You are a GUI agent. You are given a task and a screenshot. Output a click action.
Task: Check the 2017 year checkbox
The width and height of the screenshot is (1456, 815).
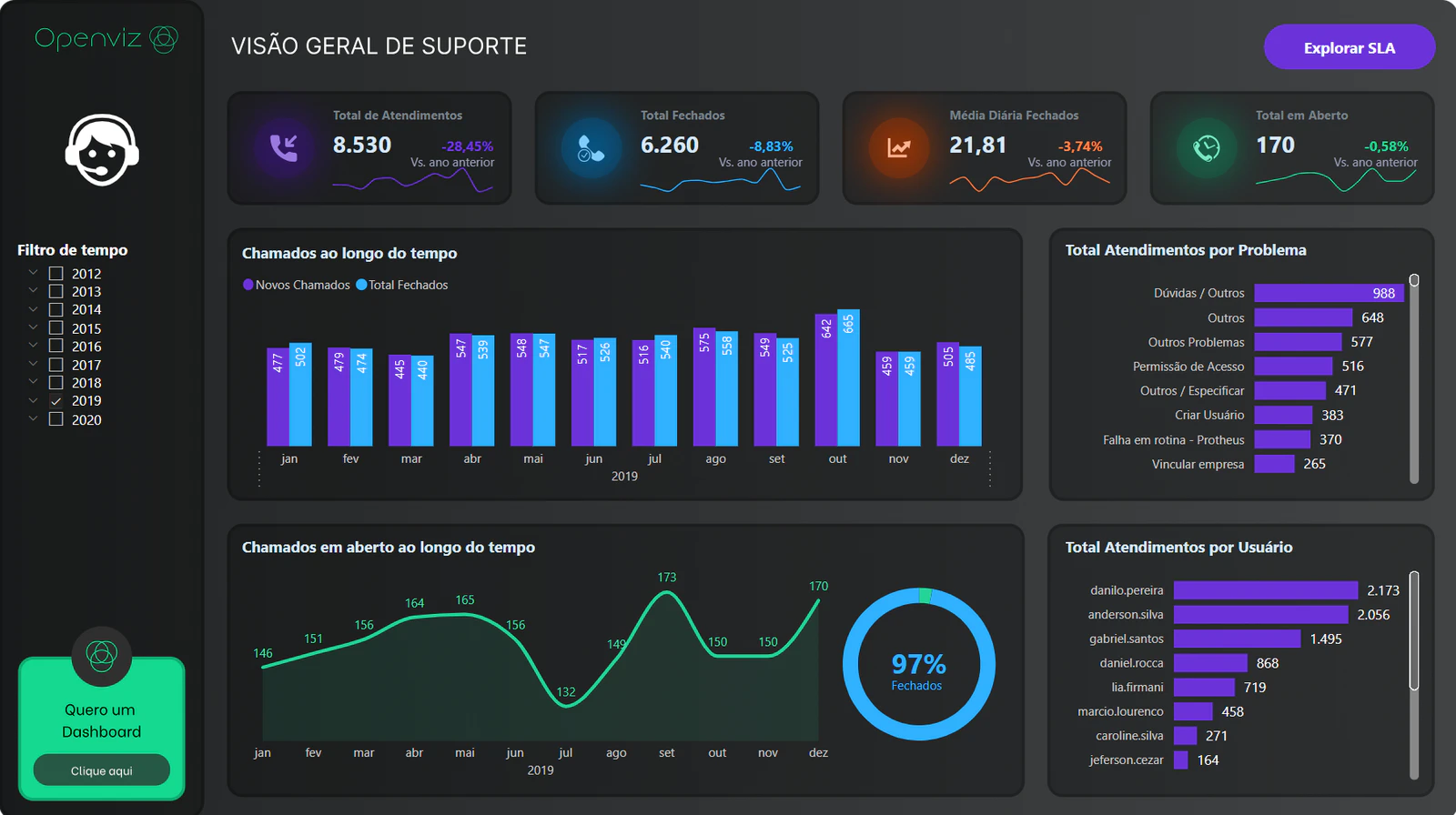(56, 365)
